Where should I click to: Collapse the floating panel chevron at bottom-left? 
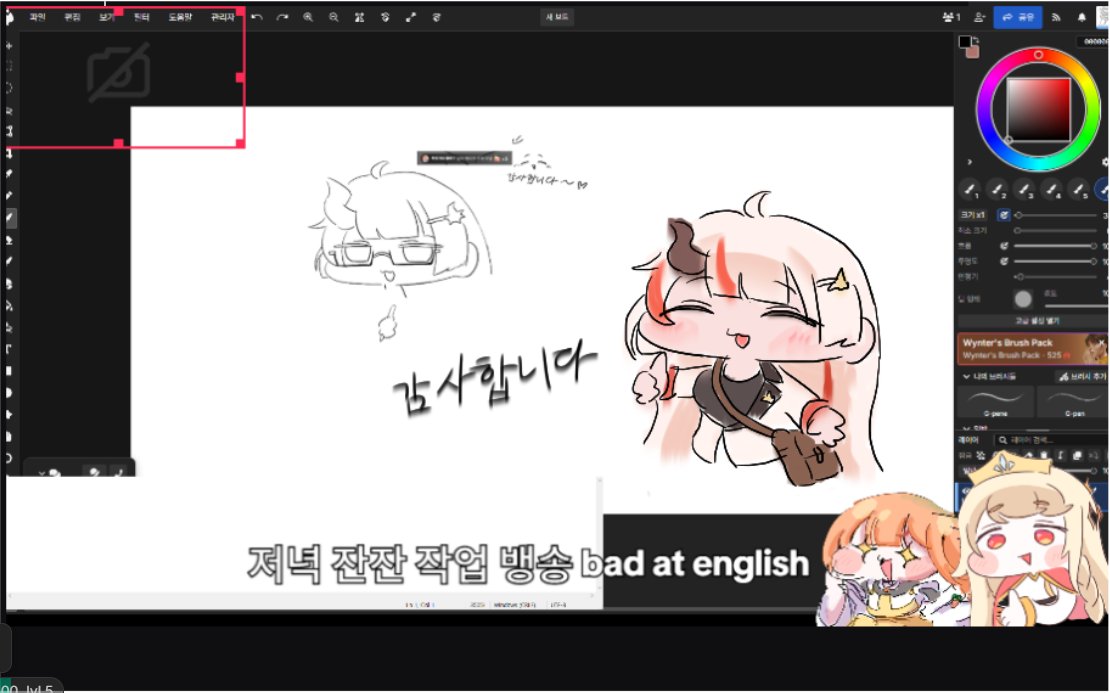click(x=42, y=472)
